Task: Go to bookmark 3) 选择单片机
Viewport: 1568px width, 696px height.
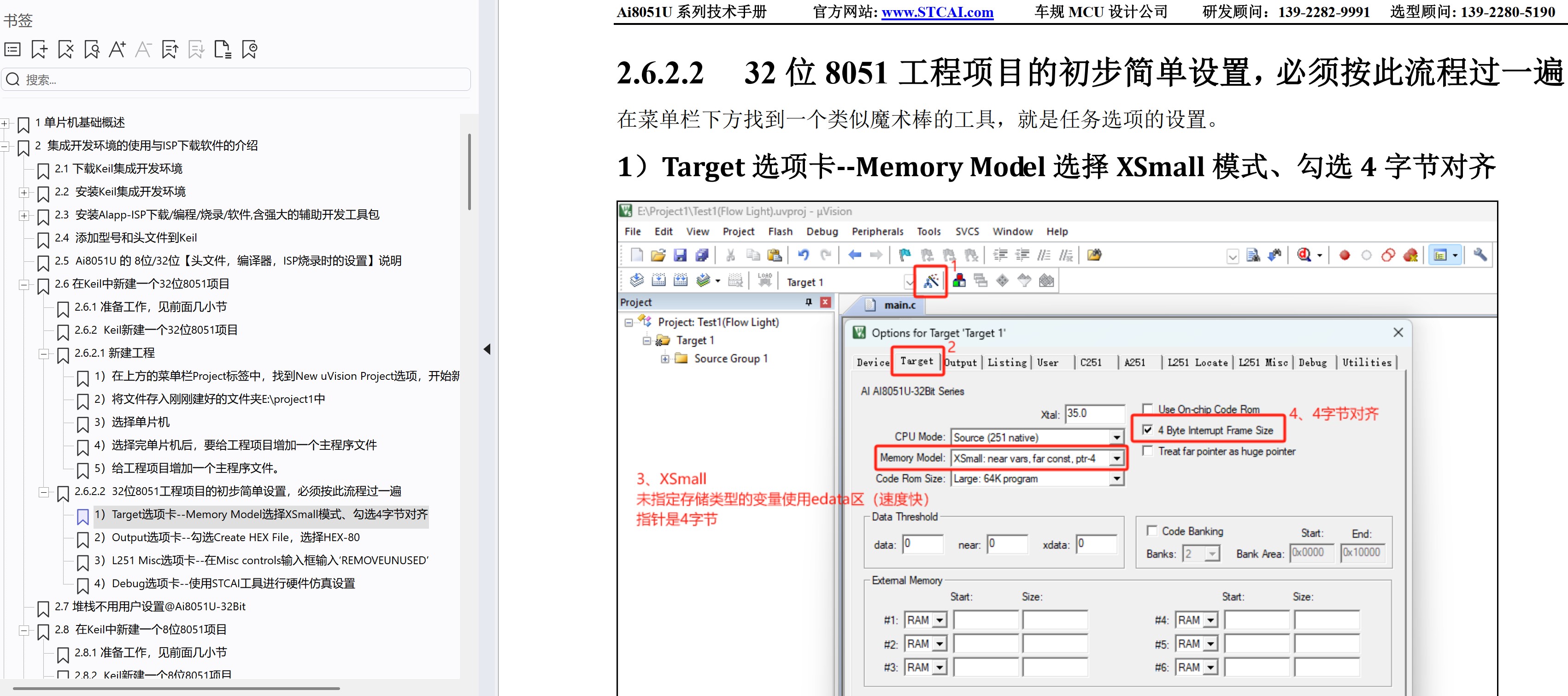Action: [x=132, y=422]
